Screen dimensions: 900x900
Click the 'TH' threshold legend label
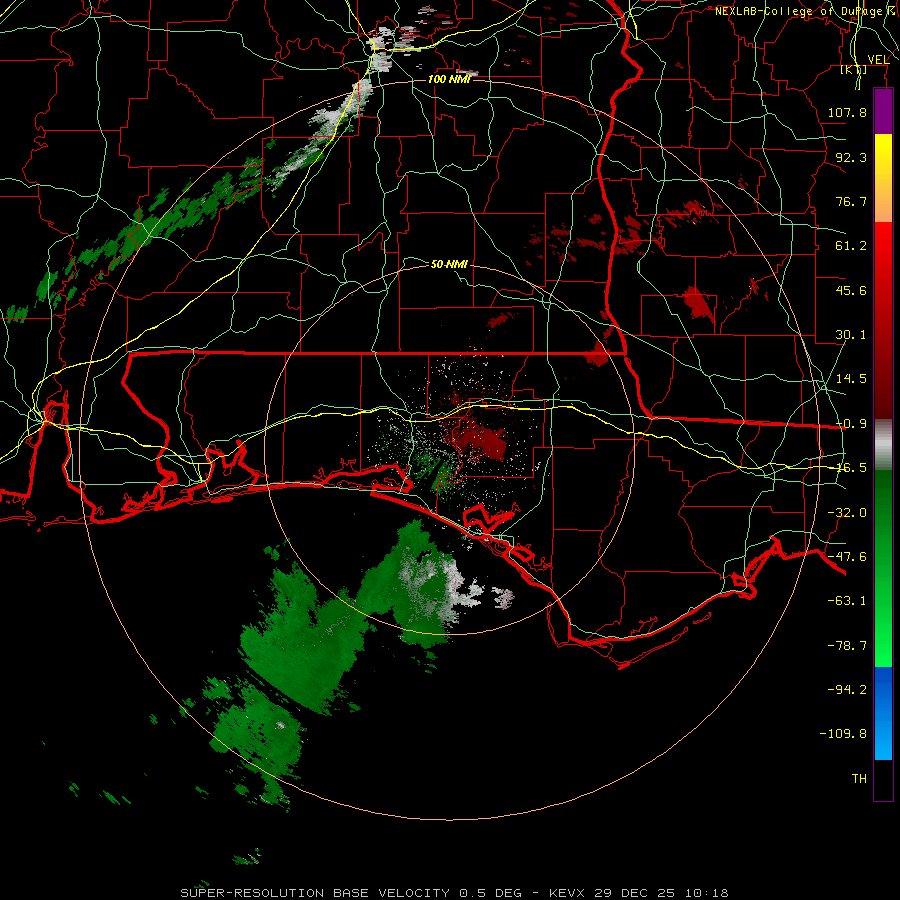(x=859, y=778)
